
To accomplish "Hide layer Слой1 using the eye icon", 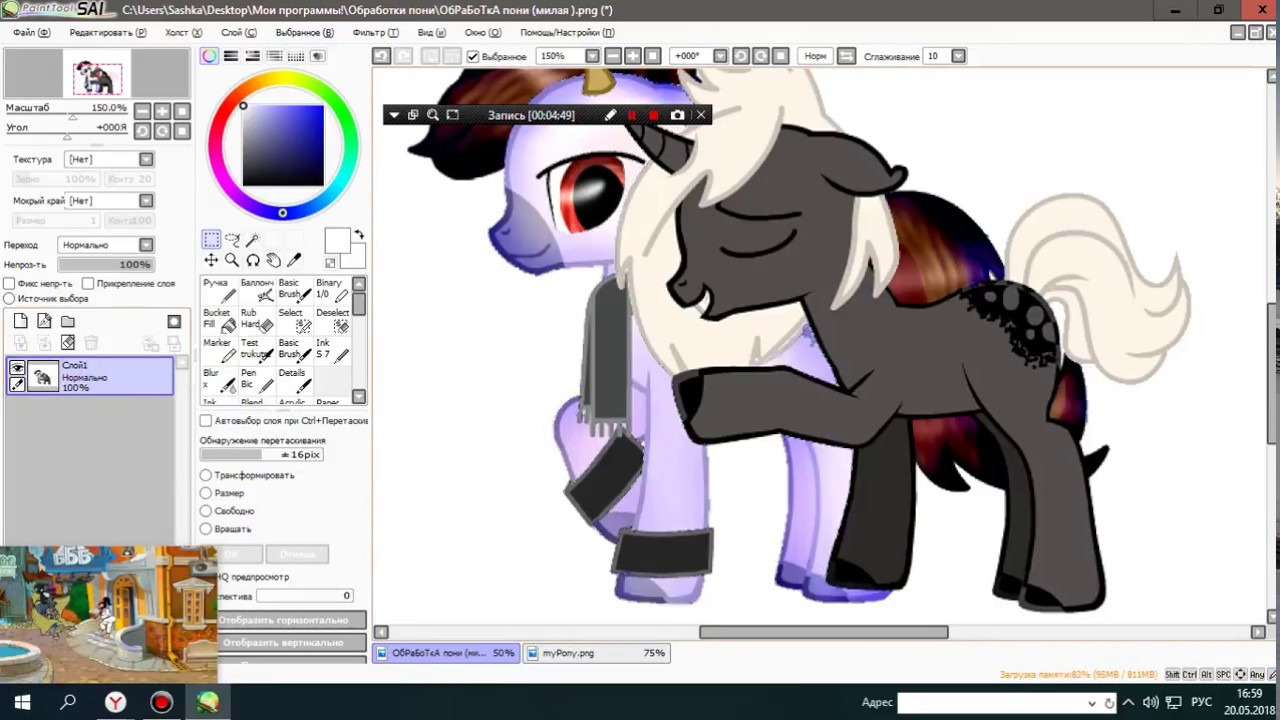I will coord(17,369).
